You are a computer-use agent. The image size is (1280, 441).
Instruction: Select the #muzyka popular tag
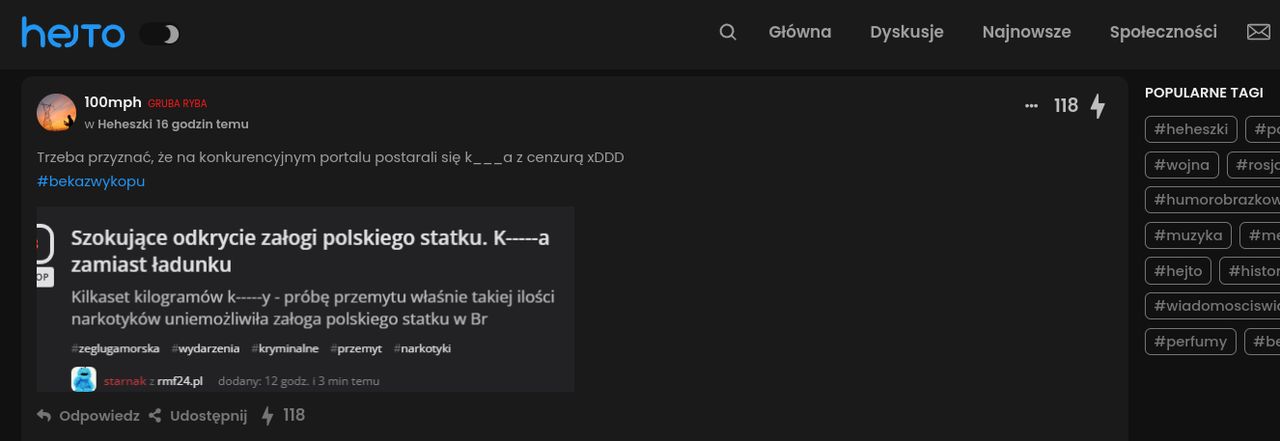[x=1188, y=235]
